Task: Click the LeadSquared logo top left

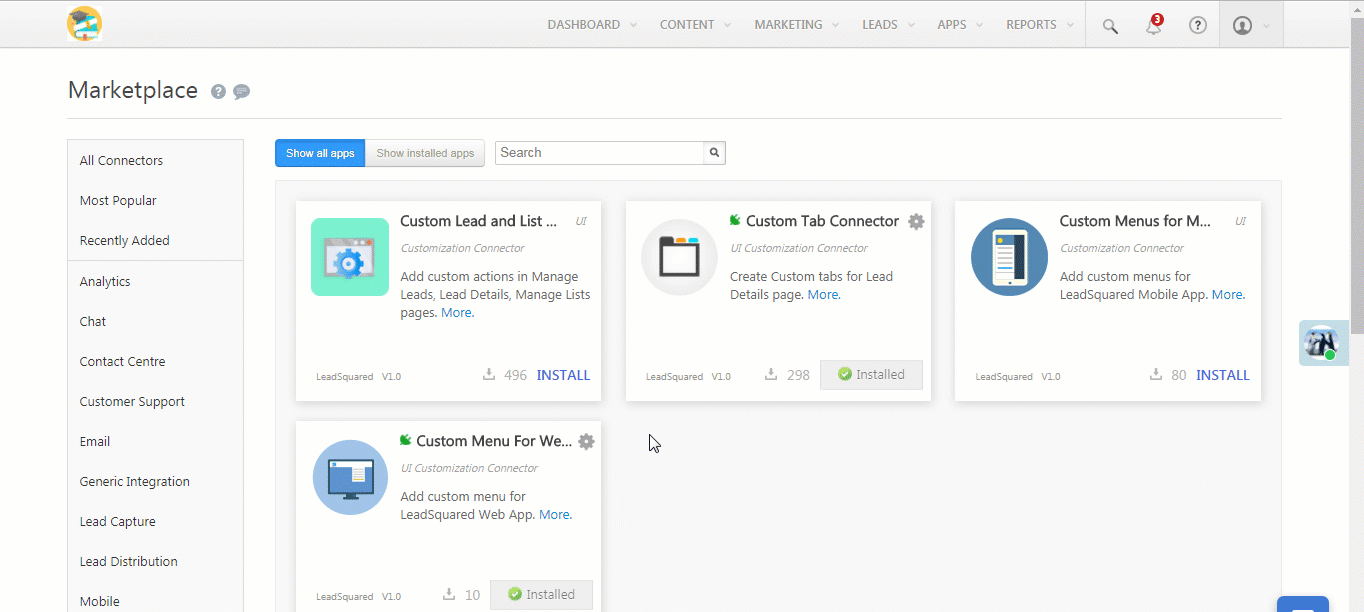Action: click(x=84, y=24)
